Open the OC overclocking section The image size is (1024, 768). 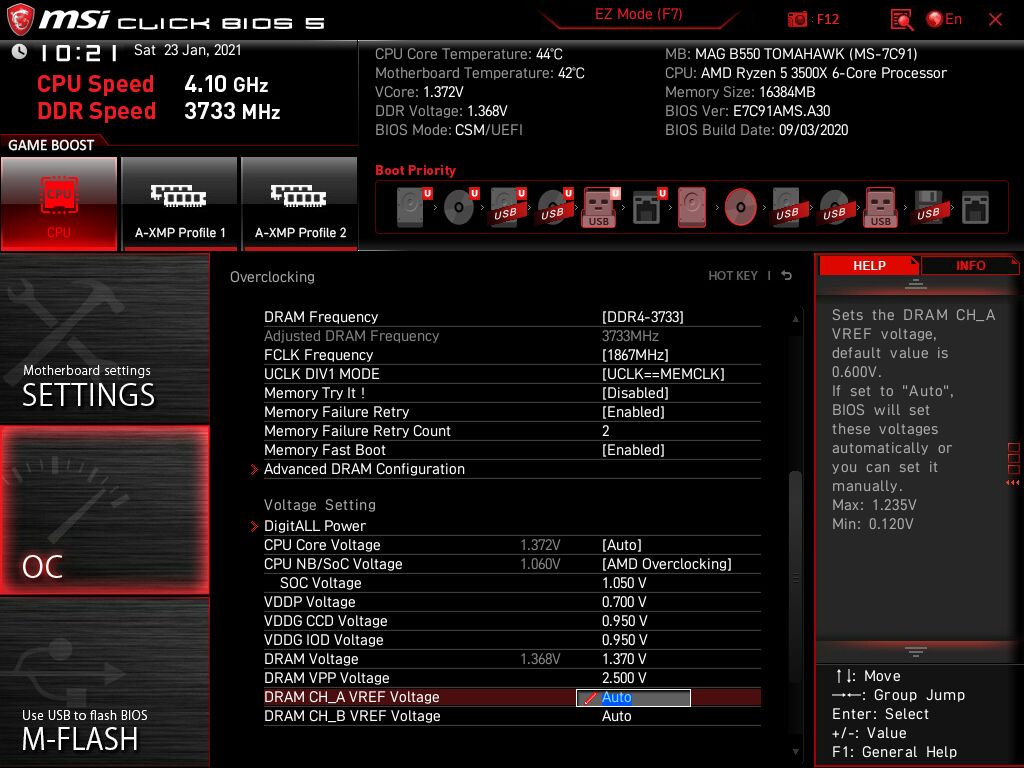[104, 511]
